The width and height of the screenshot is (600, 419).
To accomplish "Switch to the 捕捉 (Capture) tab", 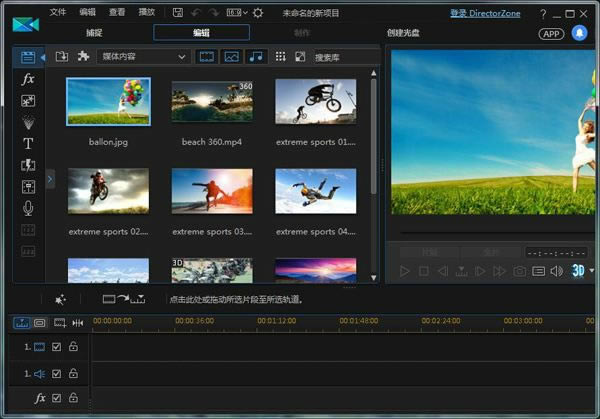I will [x=94, y=33].
